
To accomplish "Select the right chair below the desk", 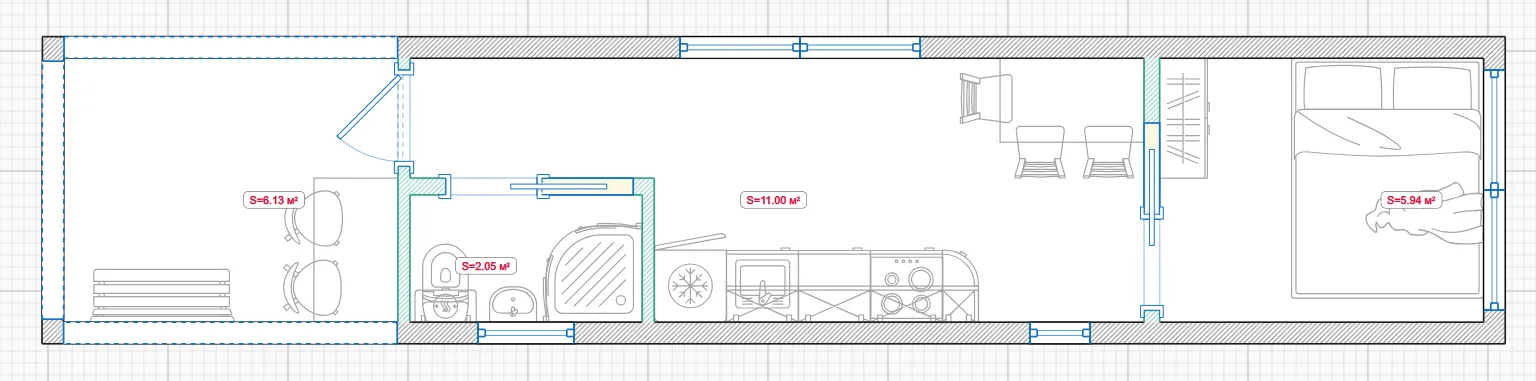I will tap(1110, 152).
